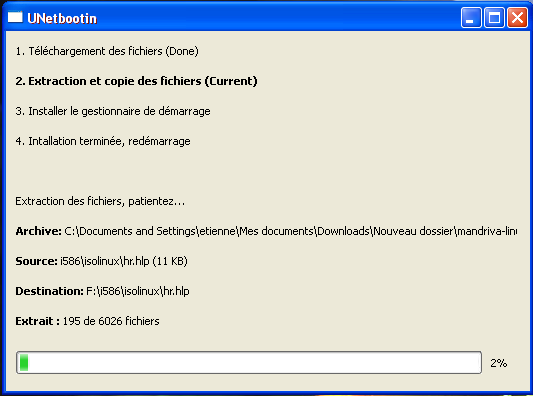Click step 4 Intallation terminée, redémarrage
Image resolution: width=533 pixels, height=396 pixels.
(x=103, y=141)
